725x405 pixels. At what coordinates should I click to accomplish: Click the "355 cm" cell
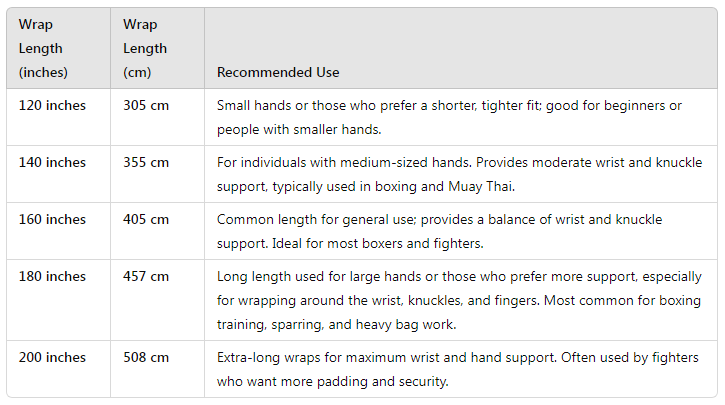[x=145, y=162]
